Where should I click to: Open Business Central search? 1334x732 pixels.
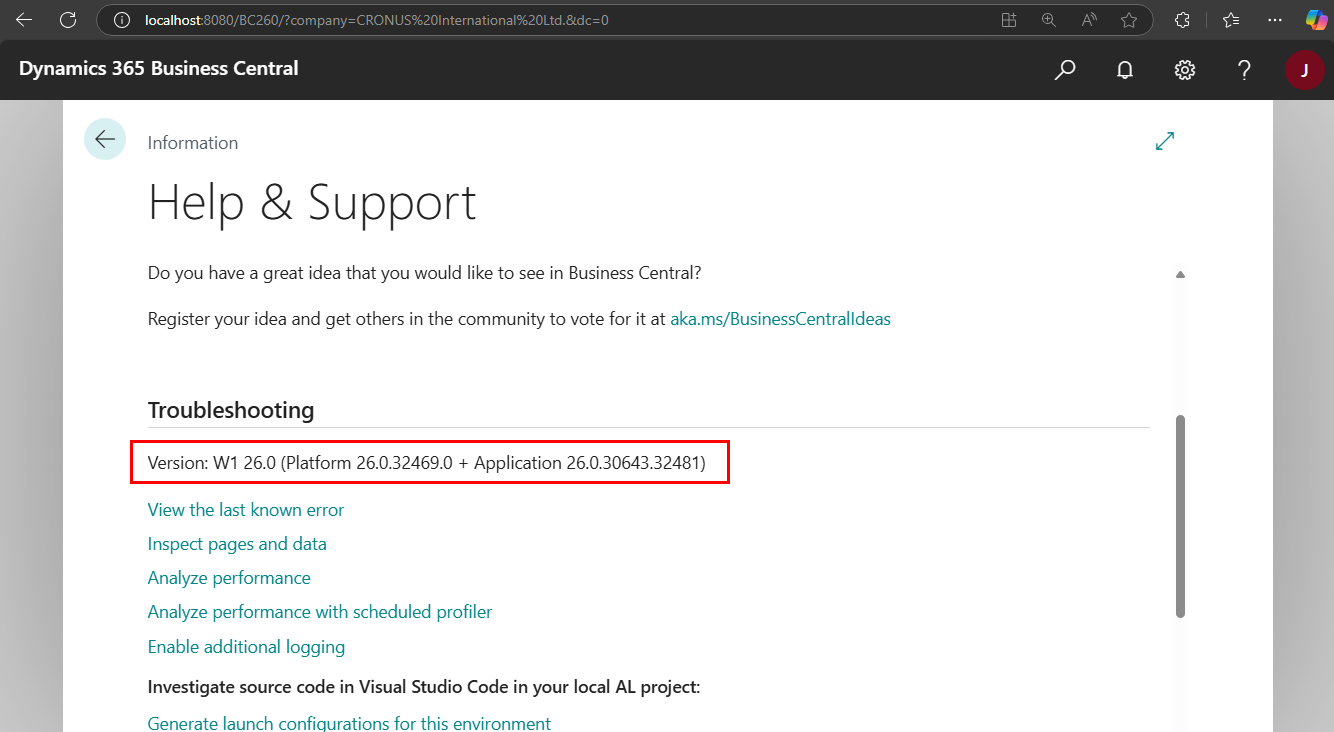1065,69
